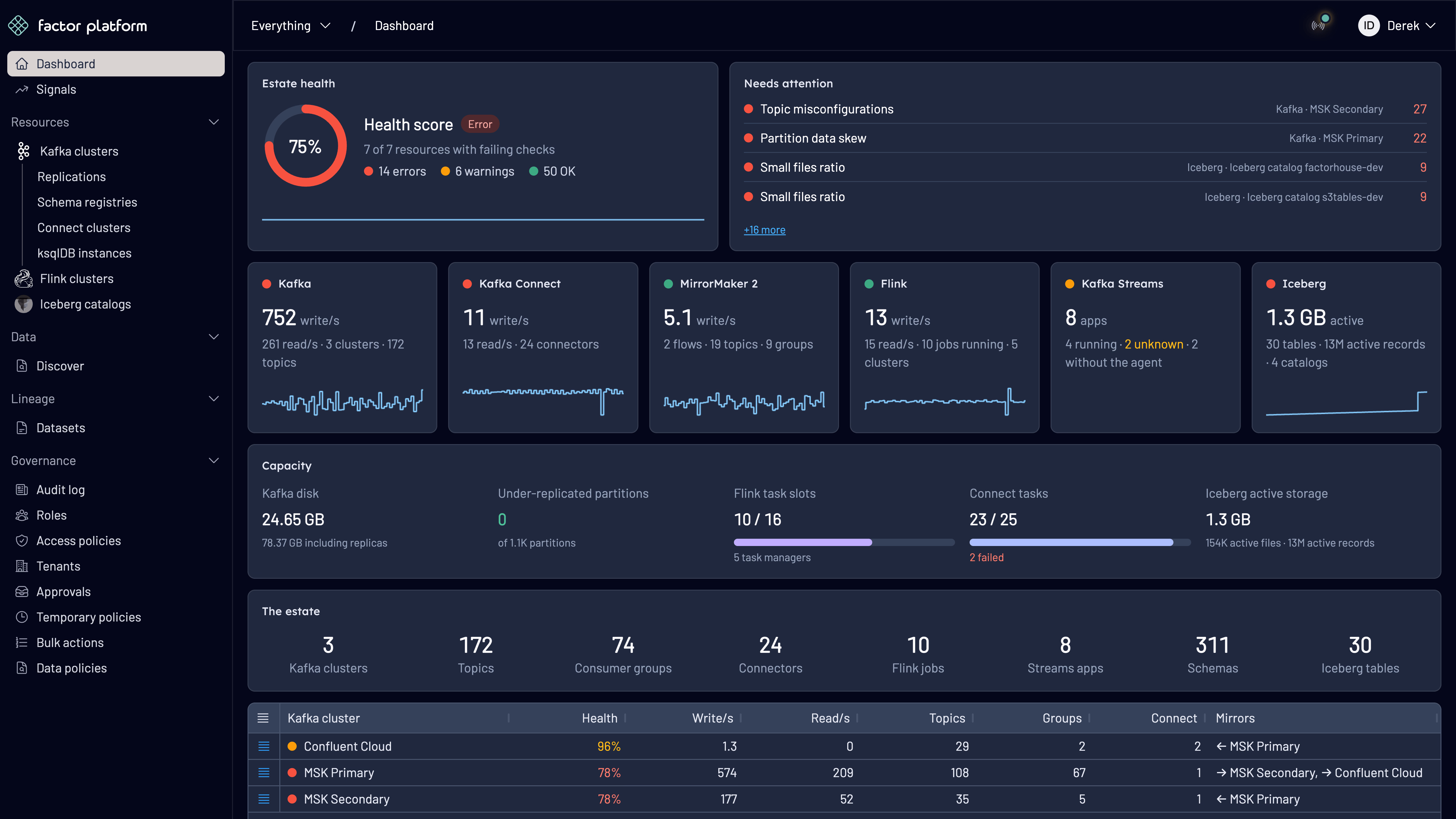The image size is (1456, 819).
Task: Click the Datasets document icon
Action: pos(22,428)
